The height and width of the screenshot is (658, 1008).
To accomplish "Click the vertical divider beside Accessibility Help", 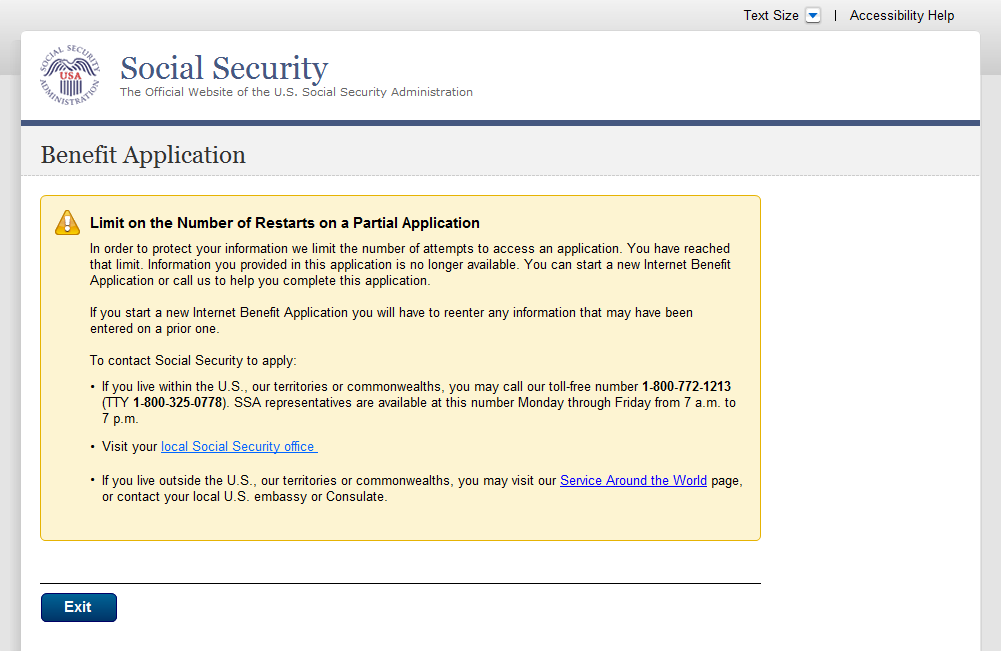I will click(x=835, y=16).
